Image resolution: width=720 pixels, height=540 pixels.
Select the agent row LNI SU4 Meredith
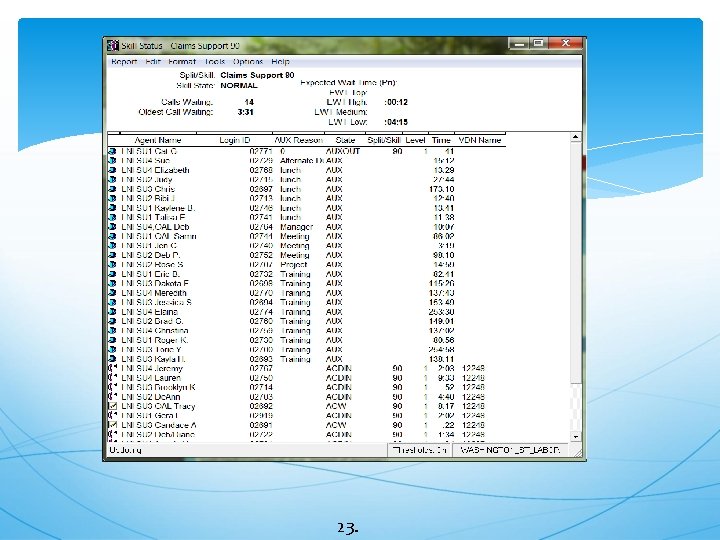tap(306, 293)
